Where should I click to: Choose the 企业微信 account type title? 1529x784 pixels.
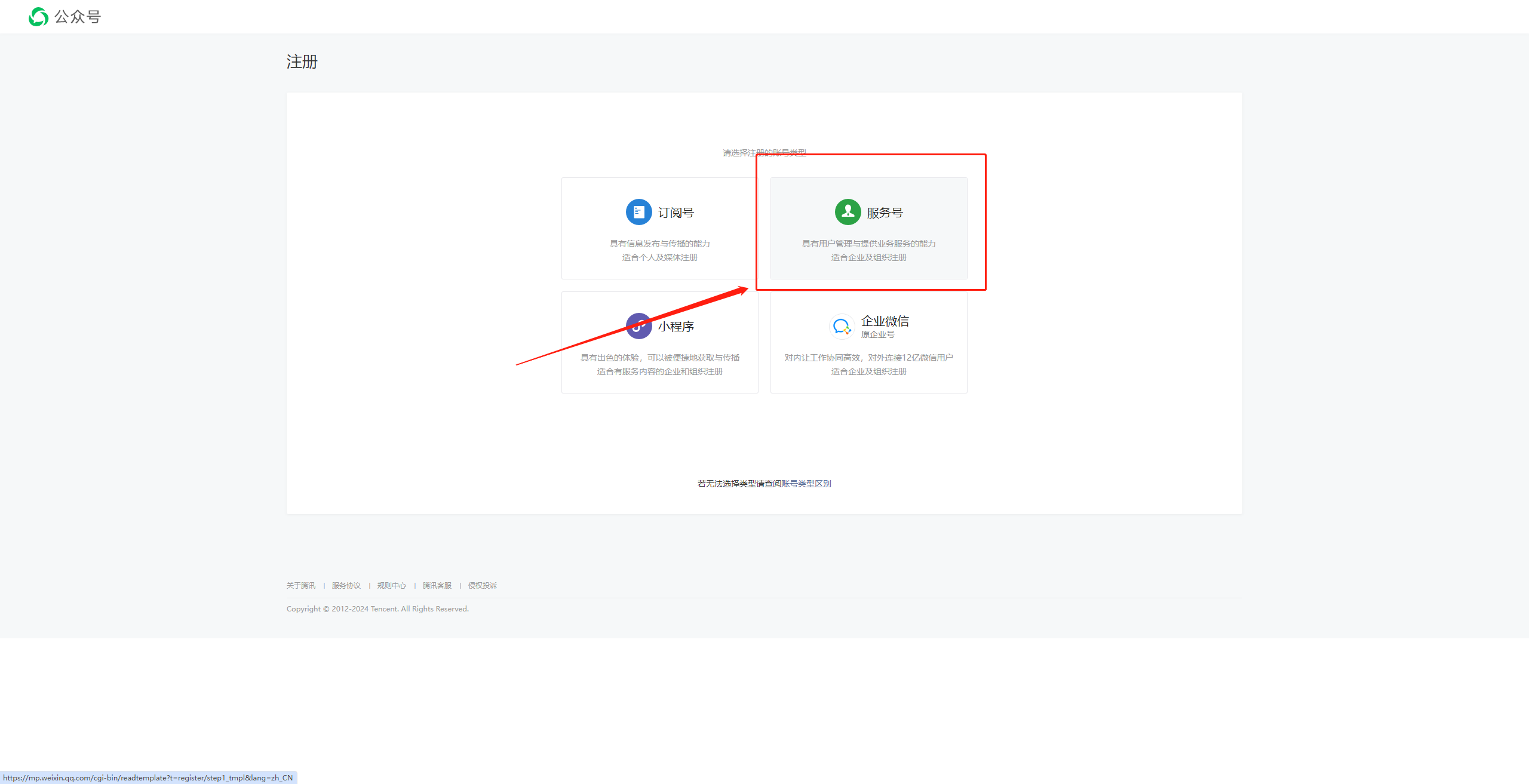point(885,321)
